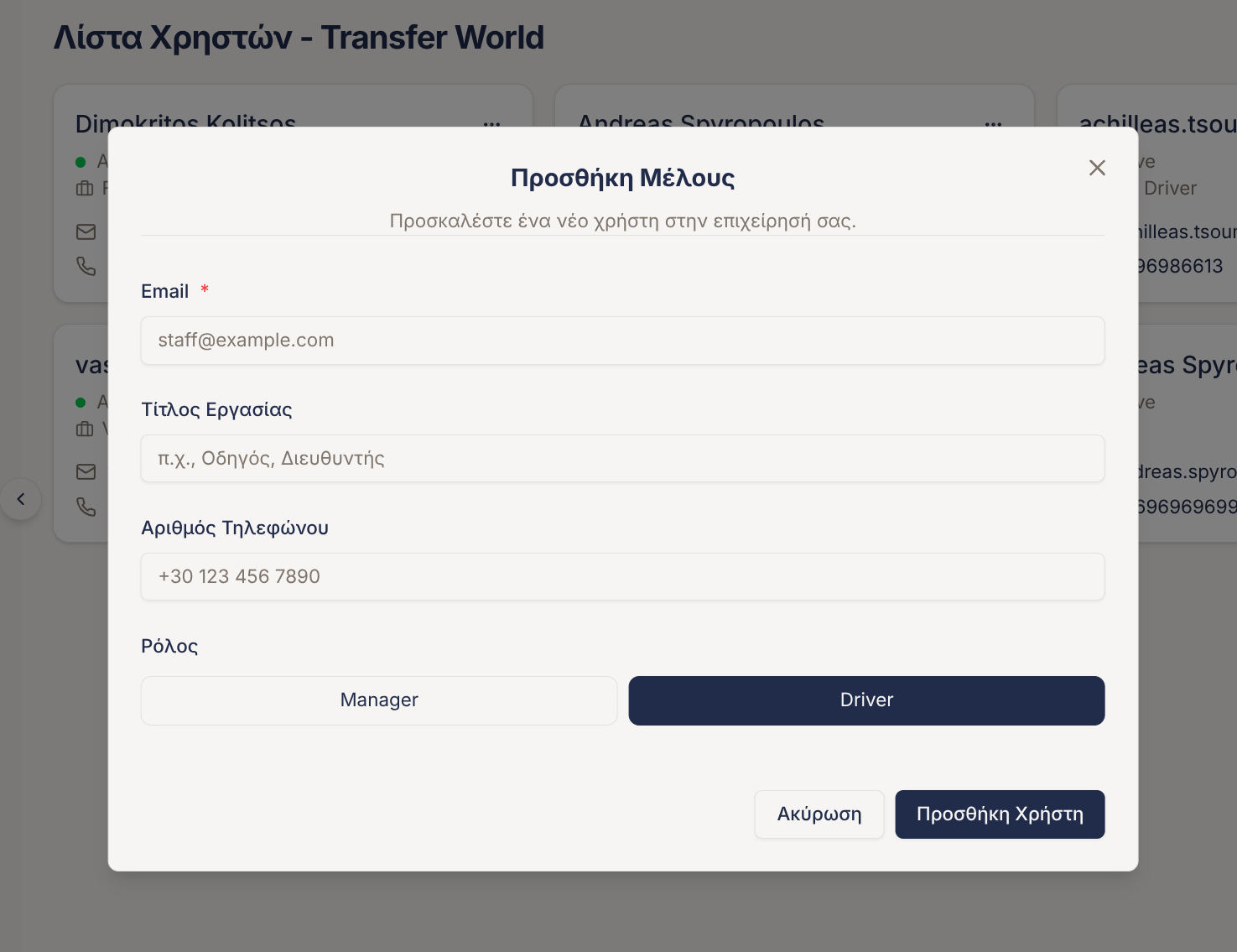Click briefcase icon on Dimokritos card
The image size is (1237, 952).
85,189
